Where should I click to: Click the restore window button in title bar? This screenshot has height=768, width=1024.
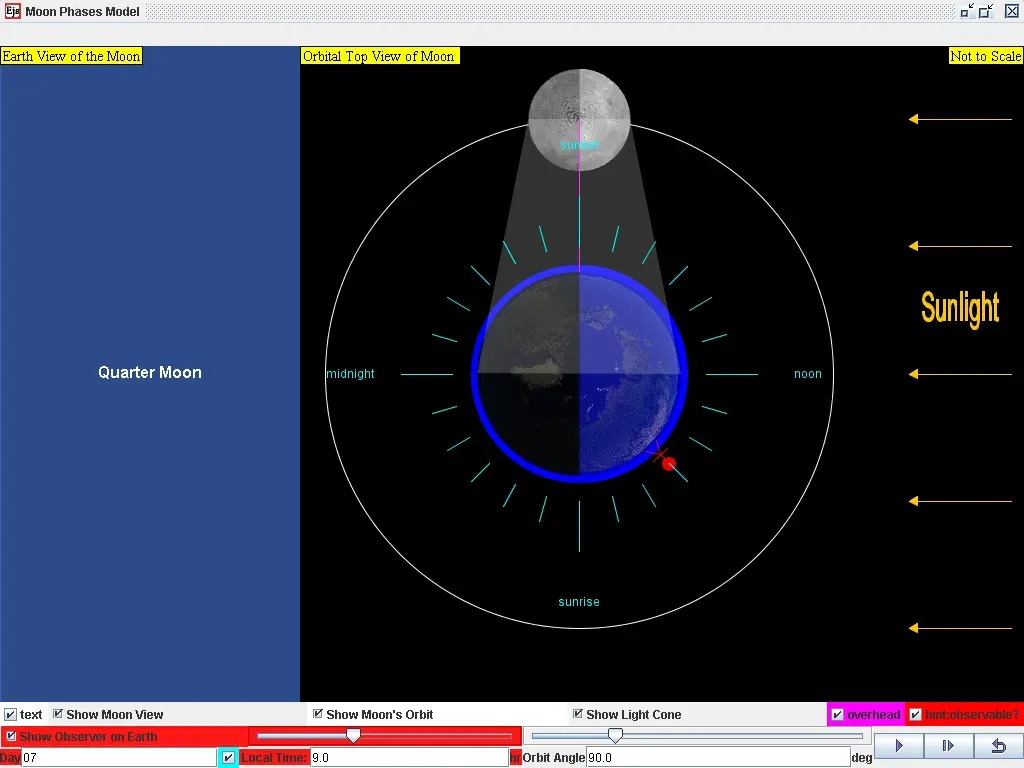tap(986, 12)
